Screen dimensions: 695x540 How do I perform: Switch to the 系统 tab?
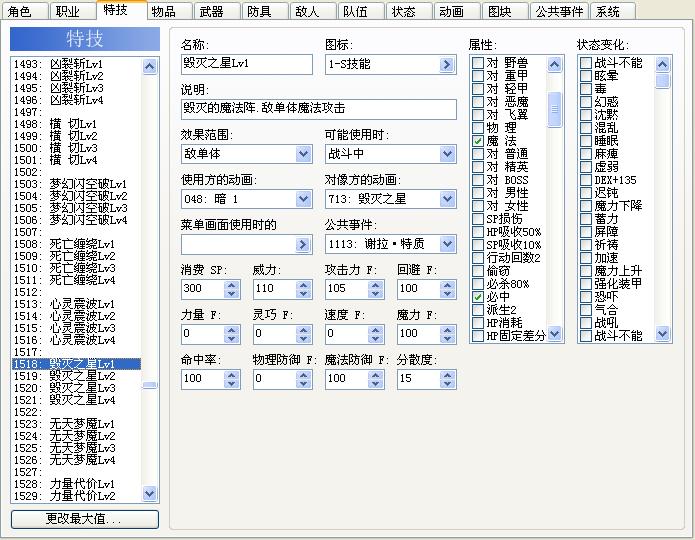tap(613, 11)
